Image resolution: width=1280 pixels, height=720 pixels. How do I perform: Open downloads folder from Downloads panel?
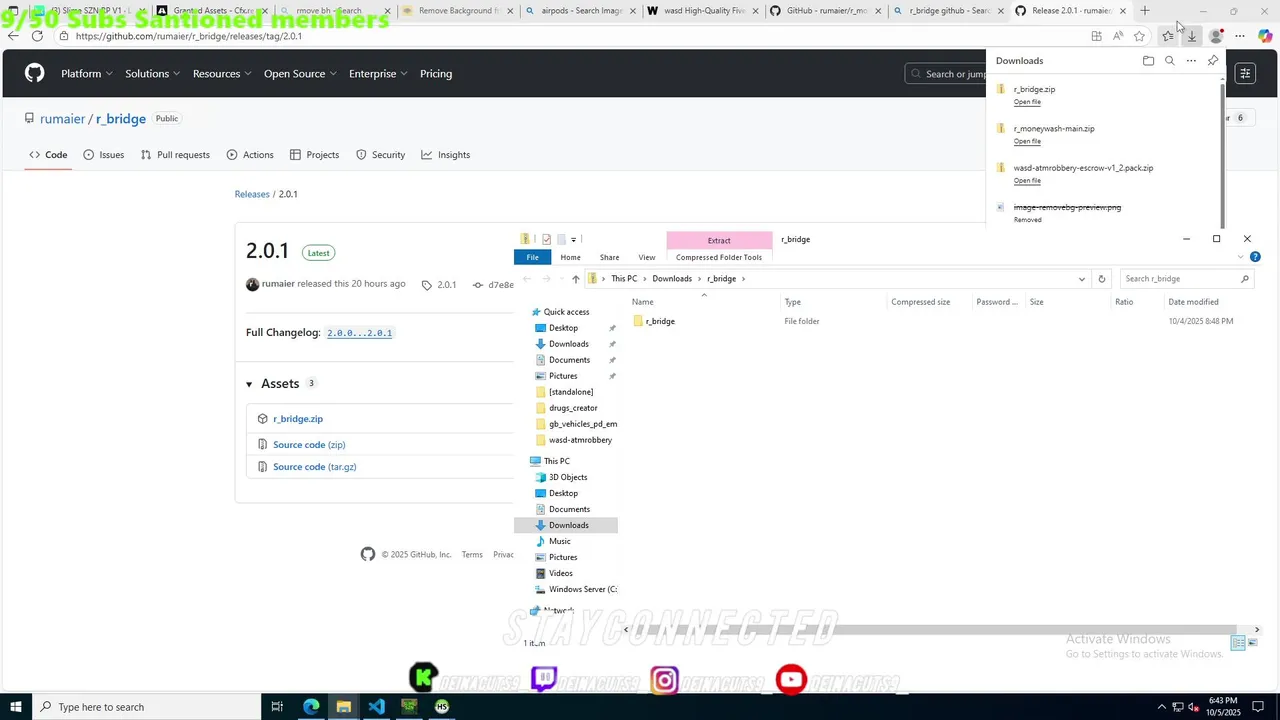(x=1148, y=61)
